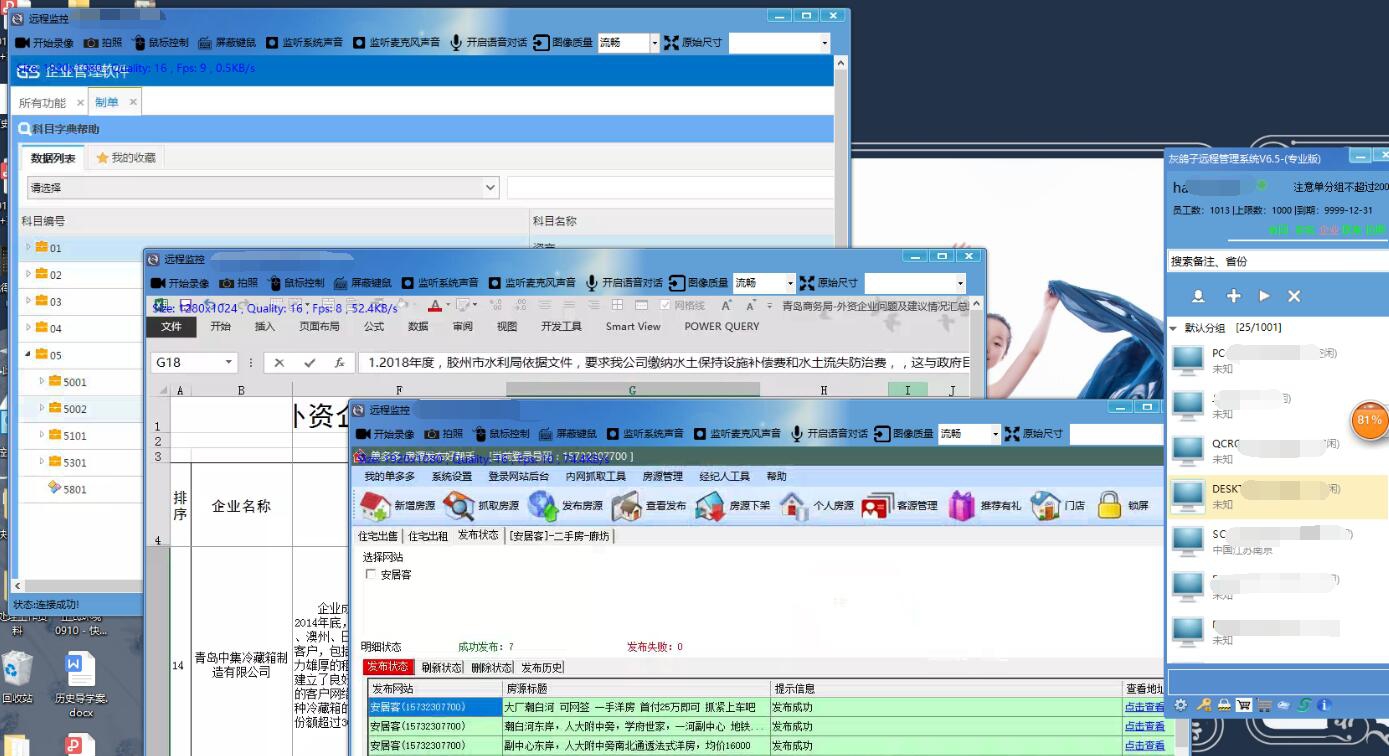Click the 搜索备注、备份 search field

point(1277,261)
